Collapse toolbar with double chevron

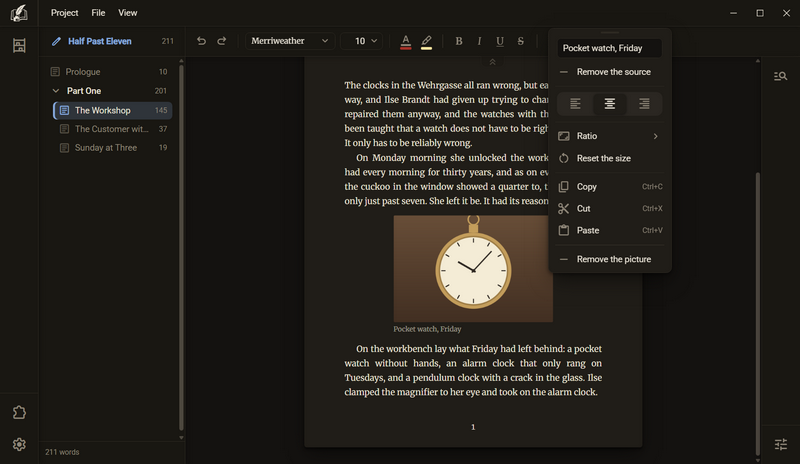click(492, 62)
